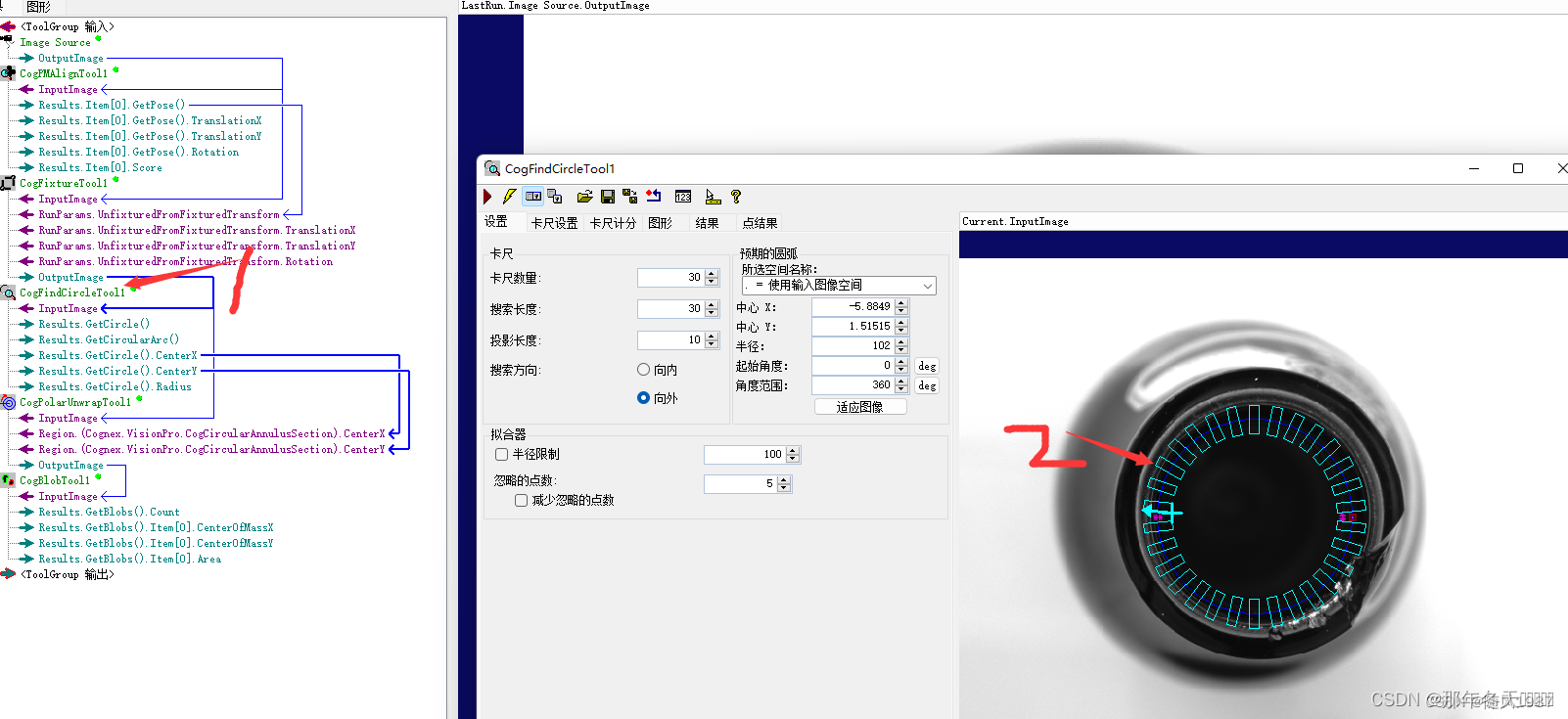This screenshot has width=1568, height=719.
Task: Click the Current.InputImage display label
Action: (x=1015, y=222)
